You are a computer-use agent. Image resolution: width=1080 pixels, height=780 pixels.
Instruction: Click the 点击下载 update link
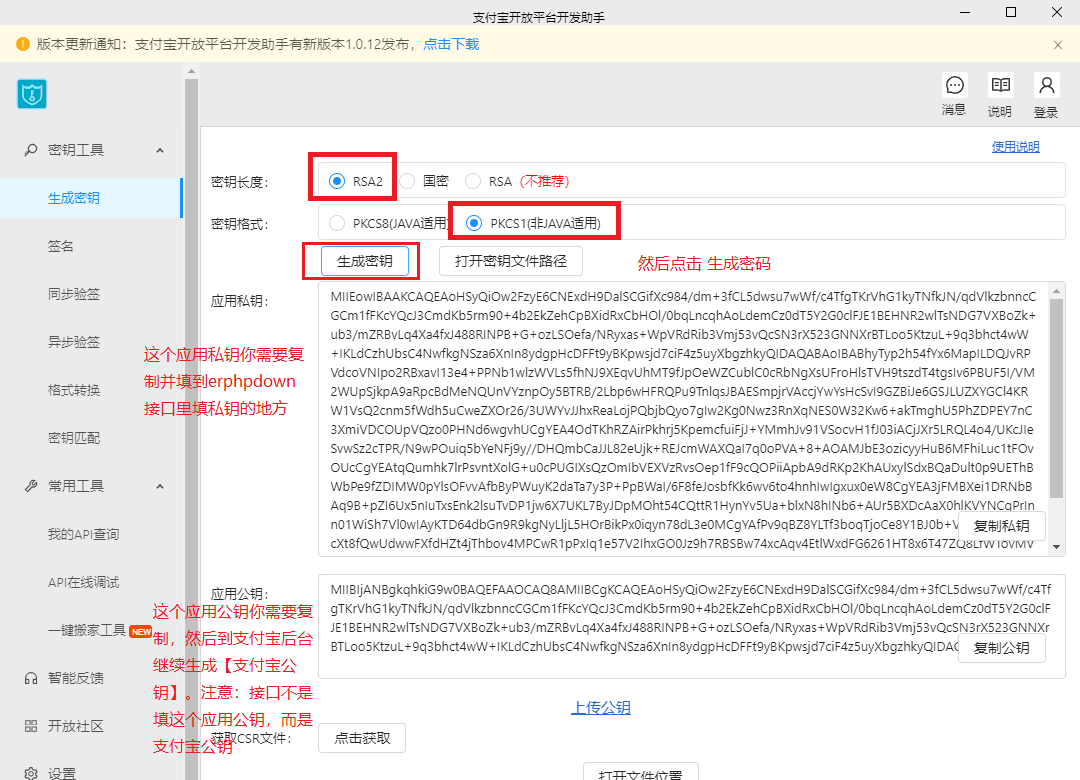(451, 44)
